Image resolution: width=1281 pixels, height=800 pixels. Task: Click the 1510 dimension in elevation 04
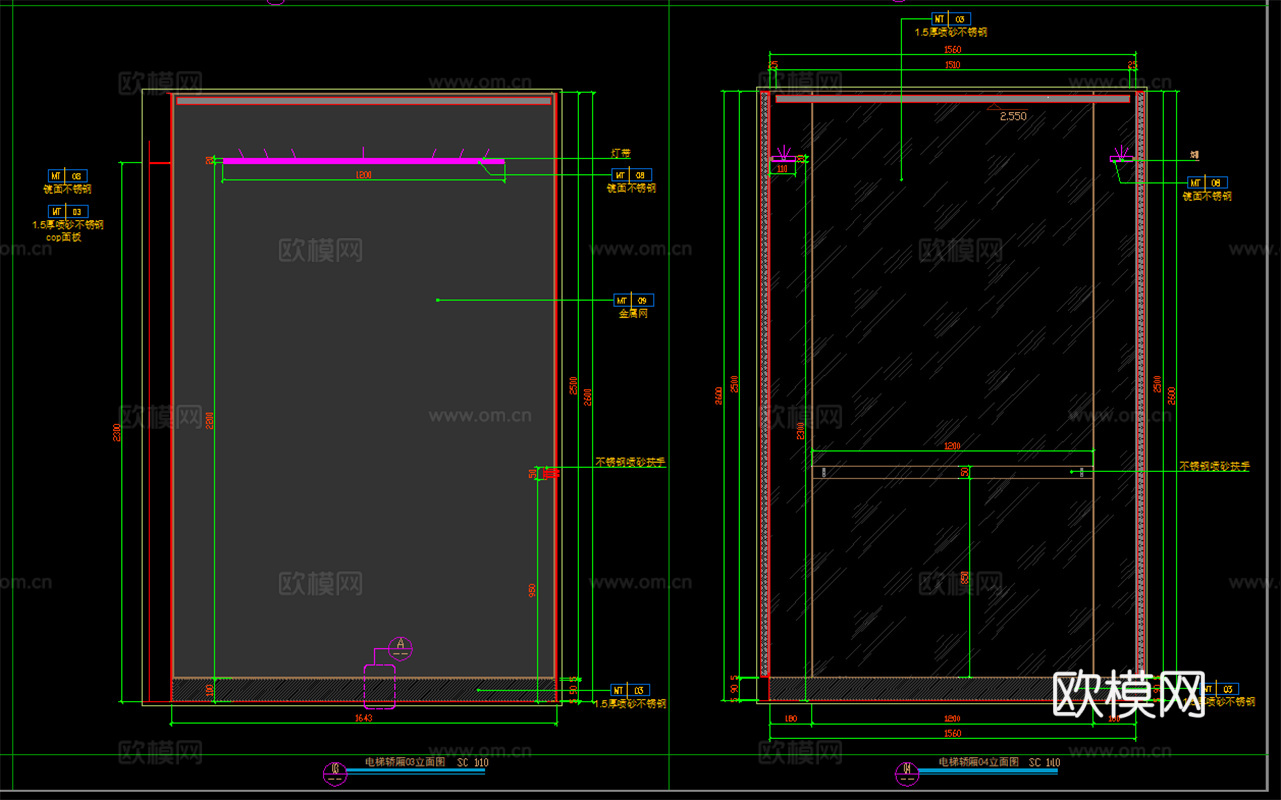(x=952, y=66)
